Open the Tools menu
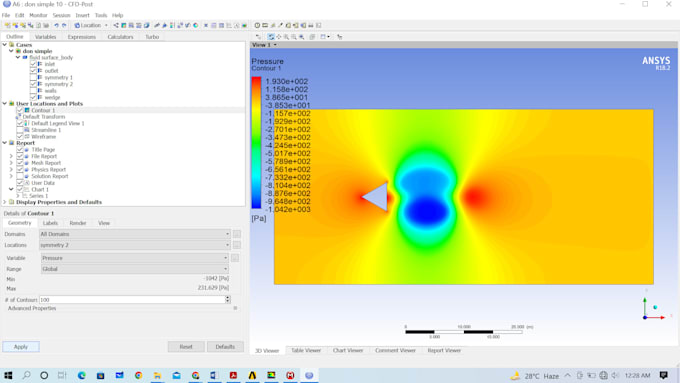Screen dimensions: 680x383 [x=101, y=15]
